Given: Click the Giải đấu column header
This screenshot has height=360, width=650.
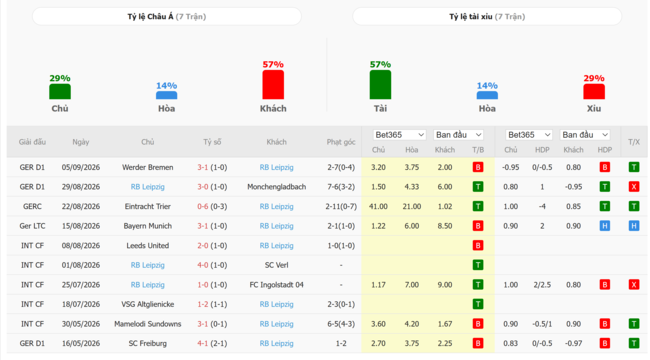Looking at the screenshot, I should 32,142.
